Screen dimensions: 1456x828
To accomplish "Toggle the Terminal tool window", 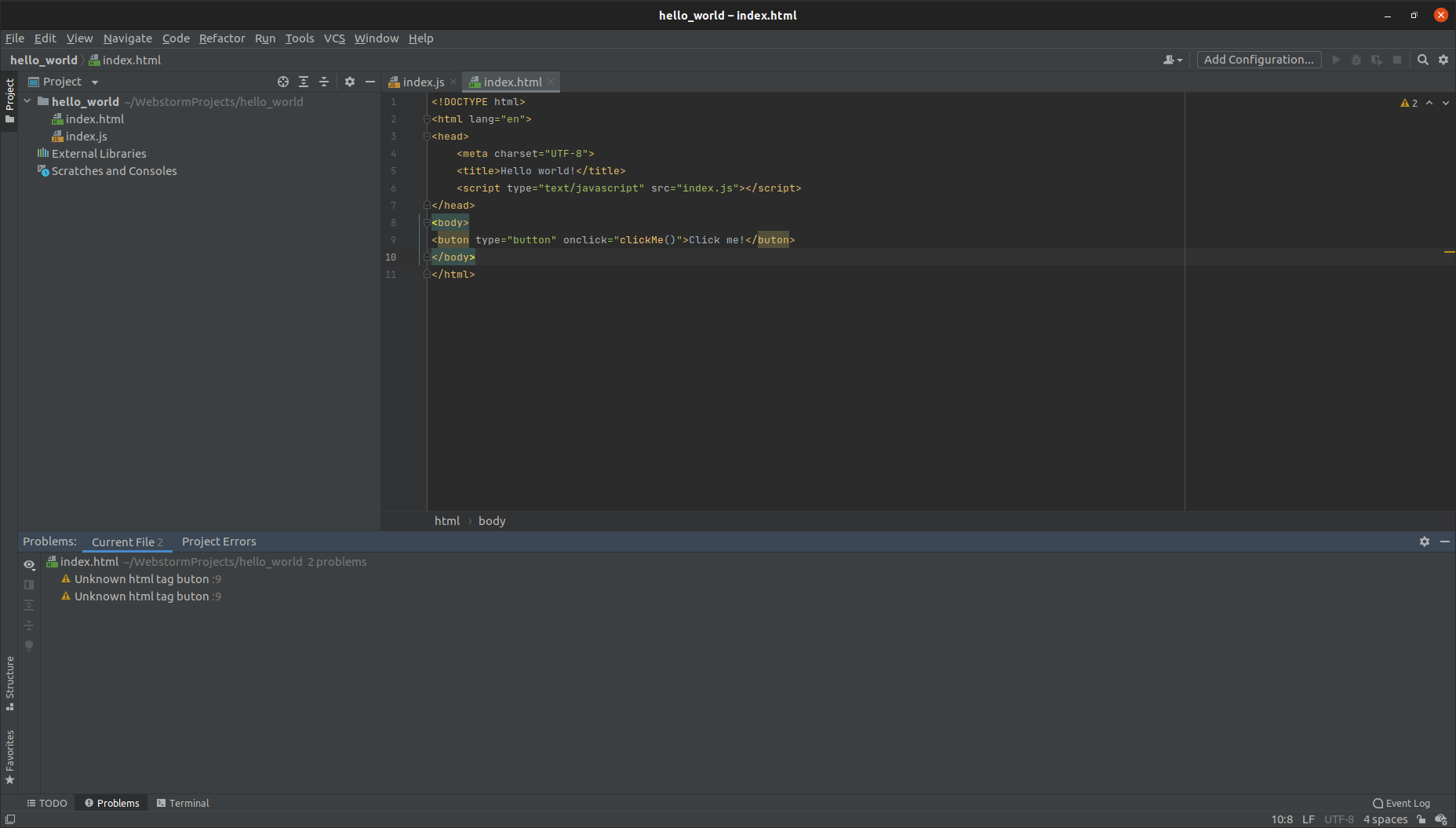I will pos(183,803).
